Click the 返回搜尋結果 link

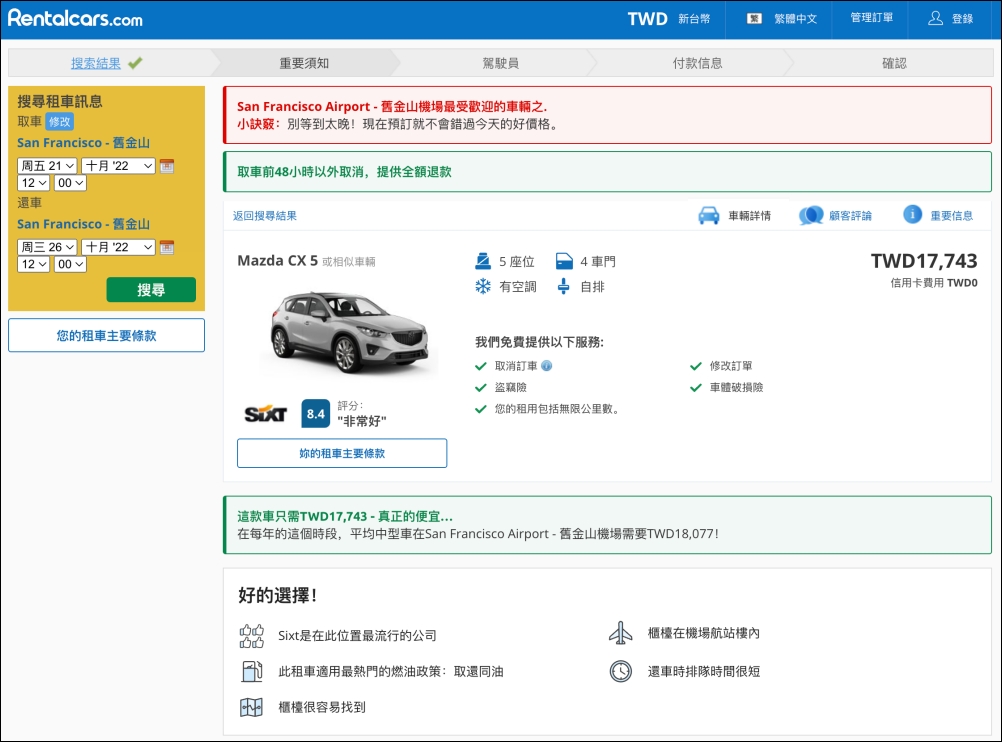point(265,216)
